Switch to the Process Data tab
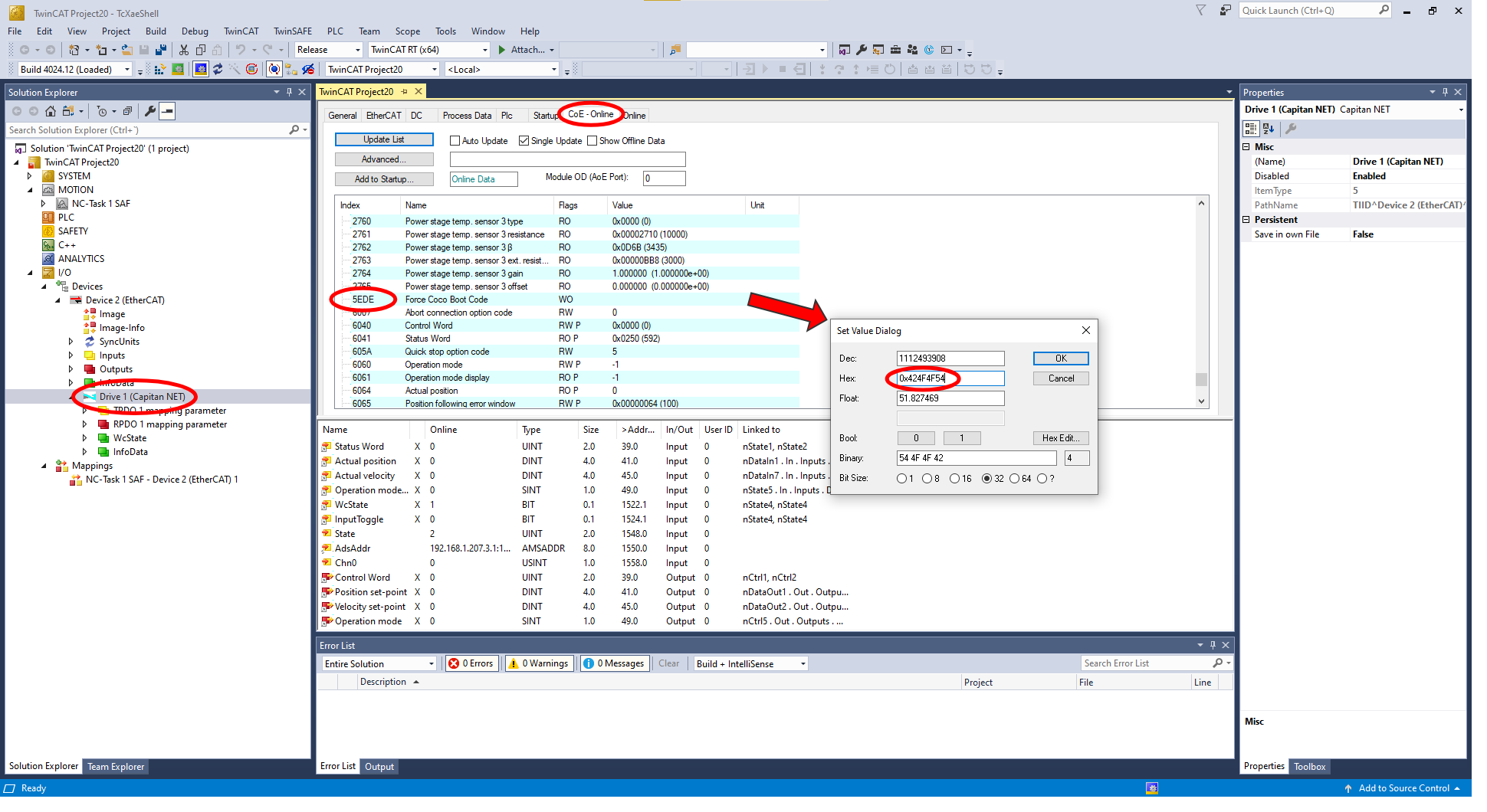Image resolution: width=1487 pixels, height=812 pixels. (x=466, y=116)
